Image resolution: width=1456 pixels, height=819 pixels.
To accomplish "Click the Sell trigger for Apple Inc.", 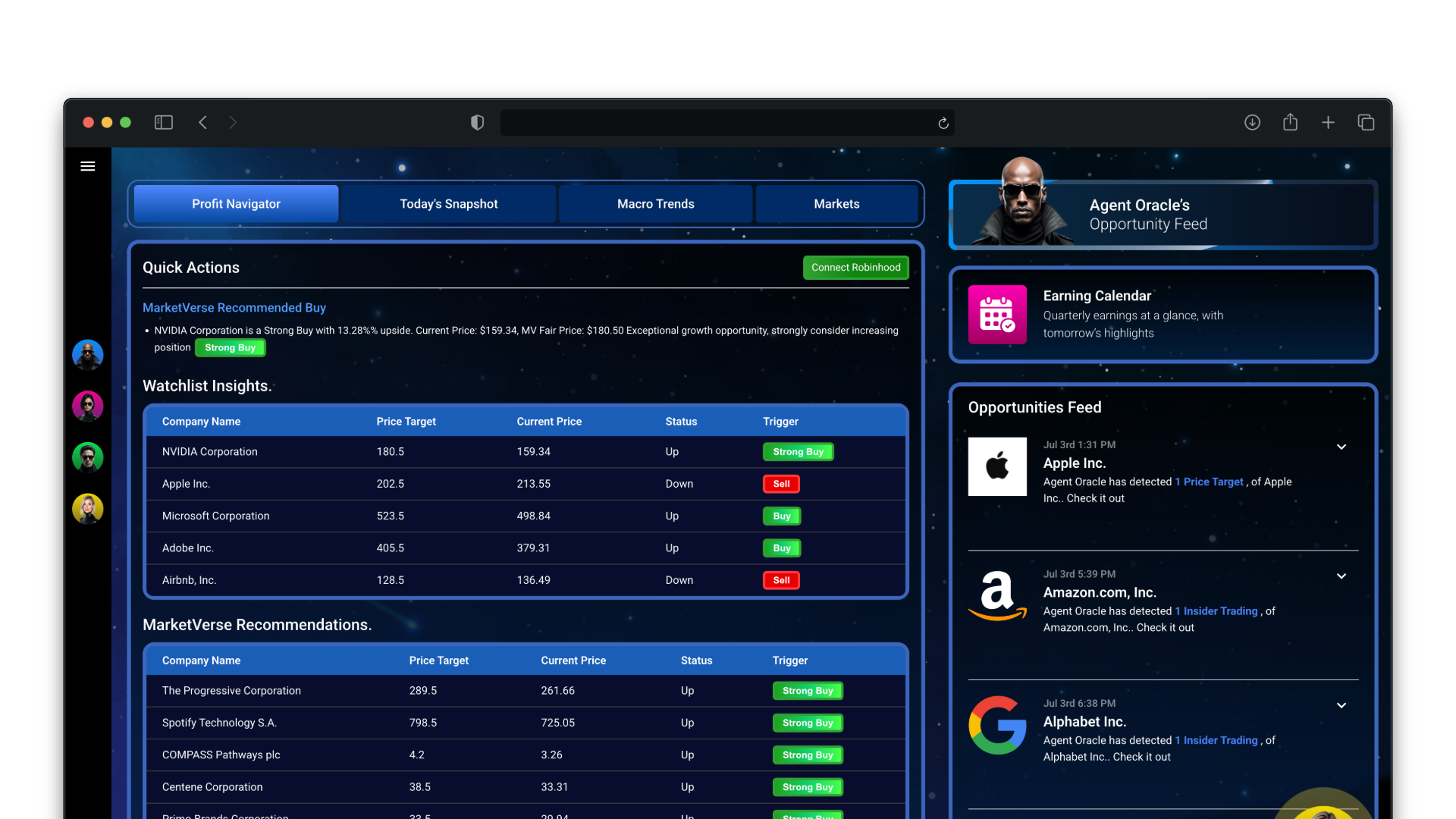I will coord(781,484).
